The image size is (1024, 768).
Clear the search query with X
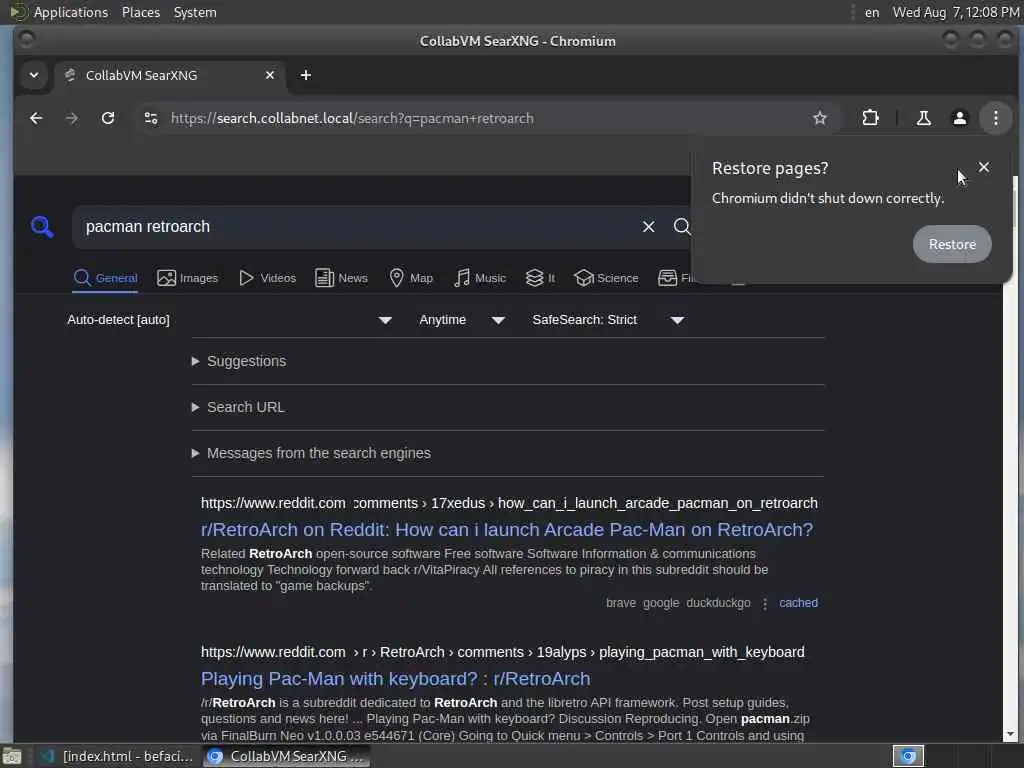pos(648,227)
